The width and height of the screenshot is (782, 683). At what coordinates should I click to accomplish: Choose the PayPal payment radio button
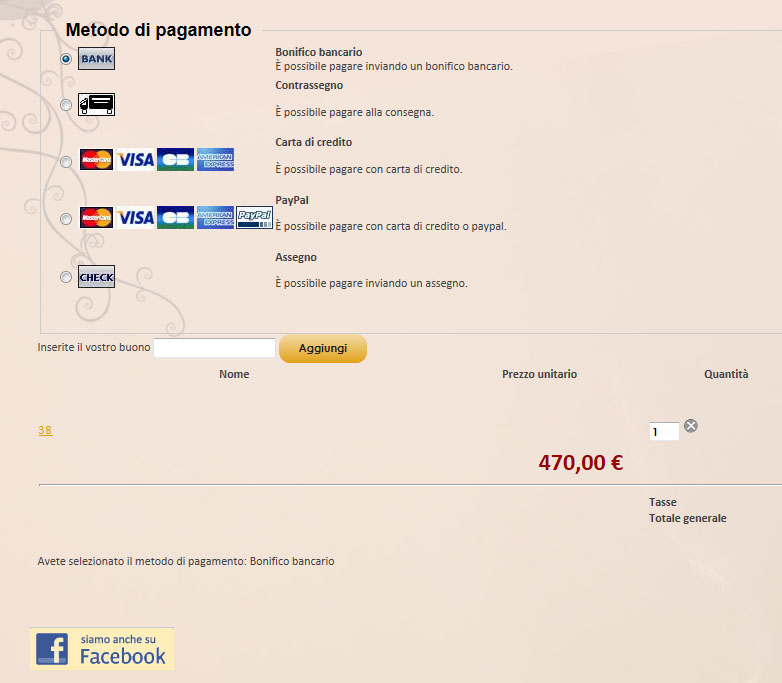(x=66, y=219)
